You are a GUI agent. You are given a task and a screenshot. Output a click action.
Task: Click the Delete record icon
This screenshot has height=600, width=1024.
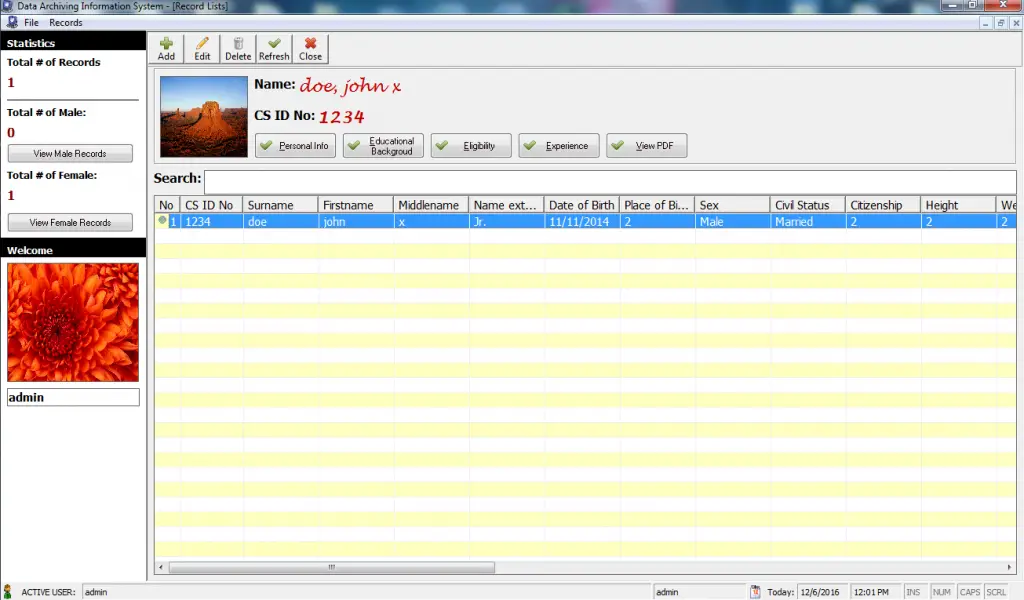coord(237,47)
